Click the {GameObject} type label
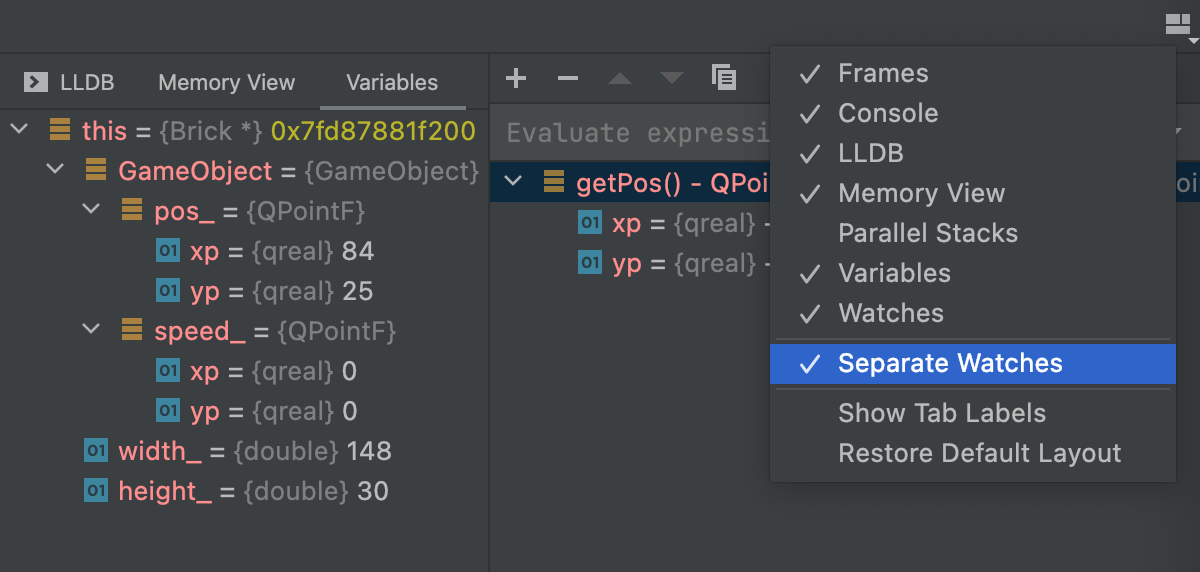Screen dimensions: 1200x572 click(x=391, y=172)
